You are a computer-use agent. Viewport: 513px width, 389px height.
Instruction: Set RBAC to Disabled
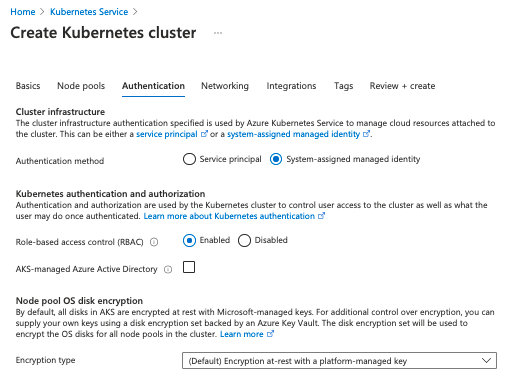244,240
